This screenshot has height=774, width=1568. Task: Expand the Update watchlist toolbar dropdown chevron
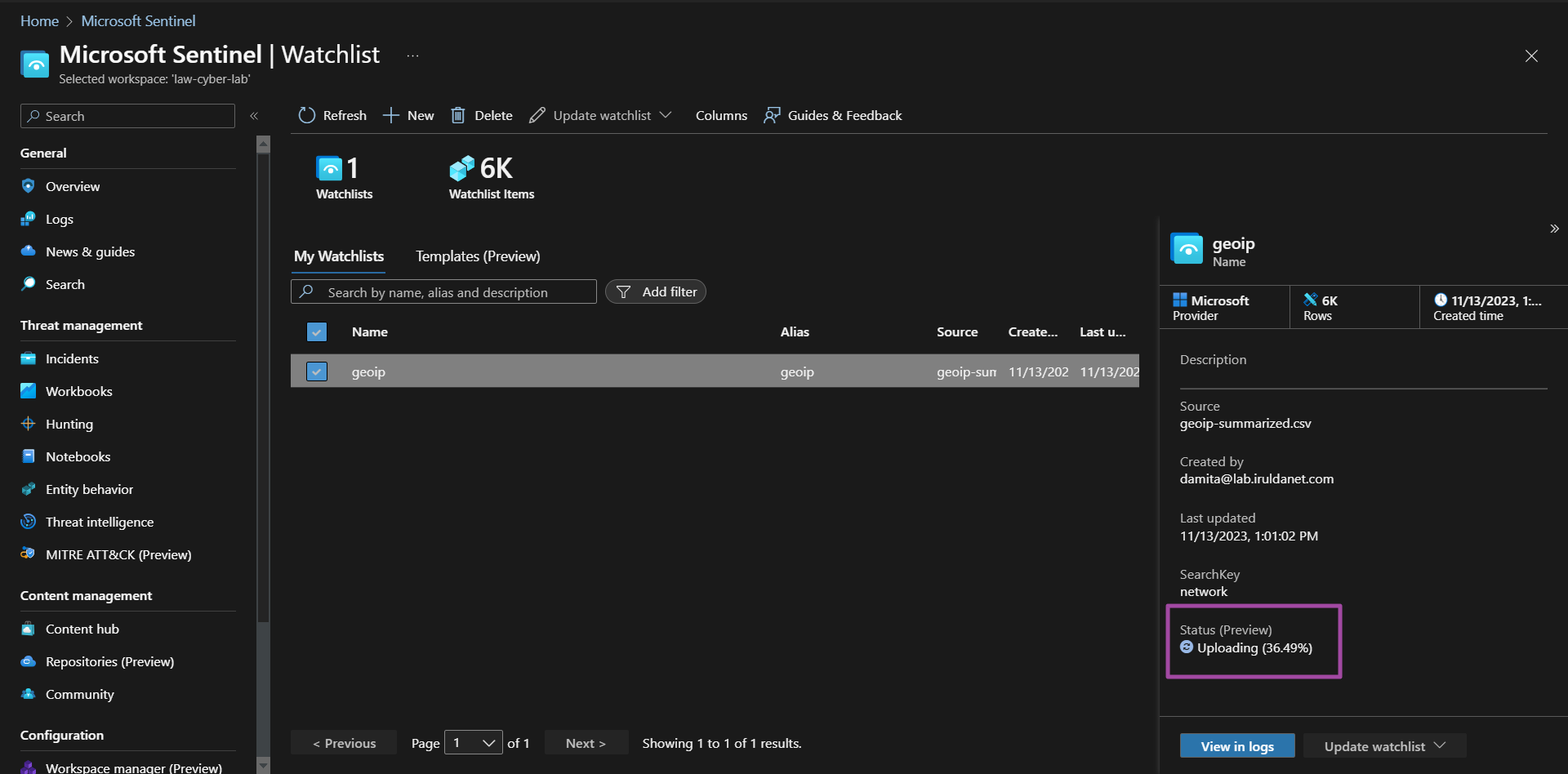[x=666, y=115]
